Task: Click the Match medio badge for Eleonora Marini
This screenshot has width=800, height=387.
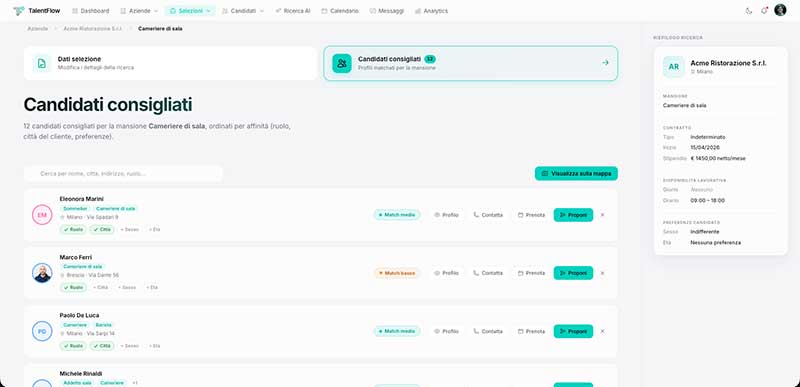Action: click(397, 215)
